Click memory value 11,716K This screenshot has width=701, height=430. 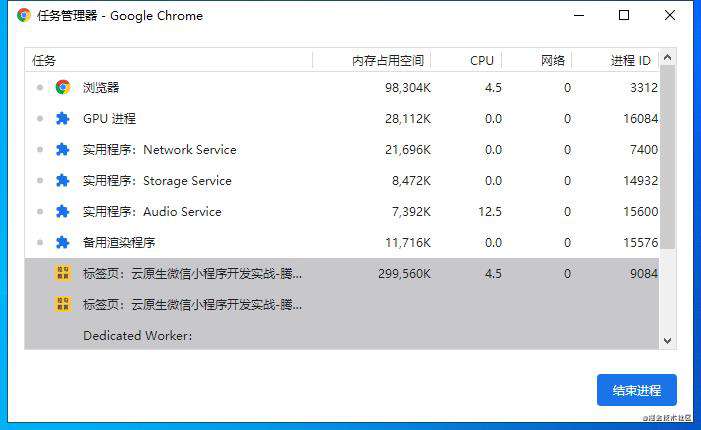(x=408, y=242)
